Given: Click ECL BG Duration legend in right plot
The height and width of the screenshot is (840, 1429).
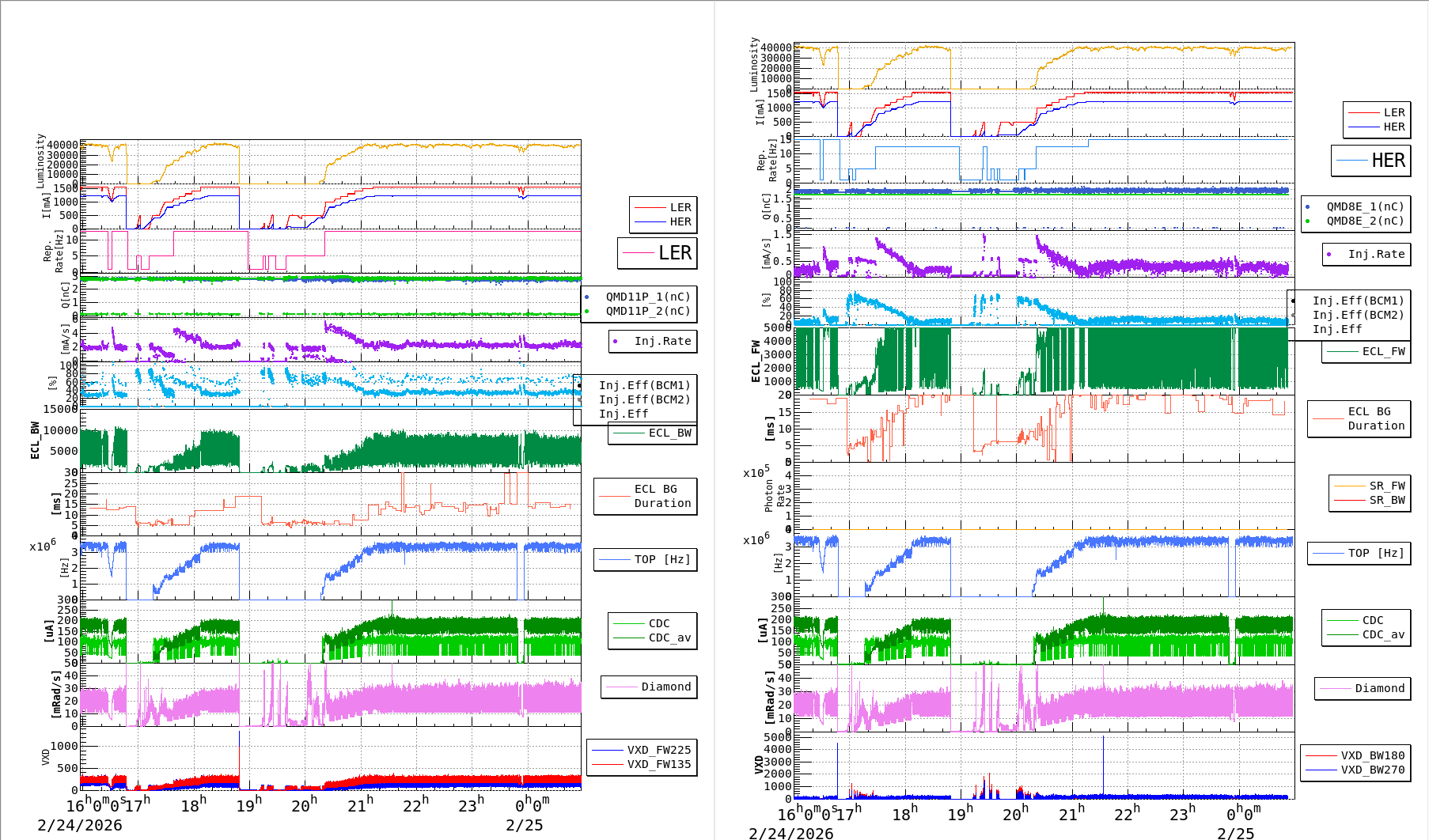Looking at the screenshot, I should 1376,418.
